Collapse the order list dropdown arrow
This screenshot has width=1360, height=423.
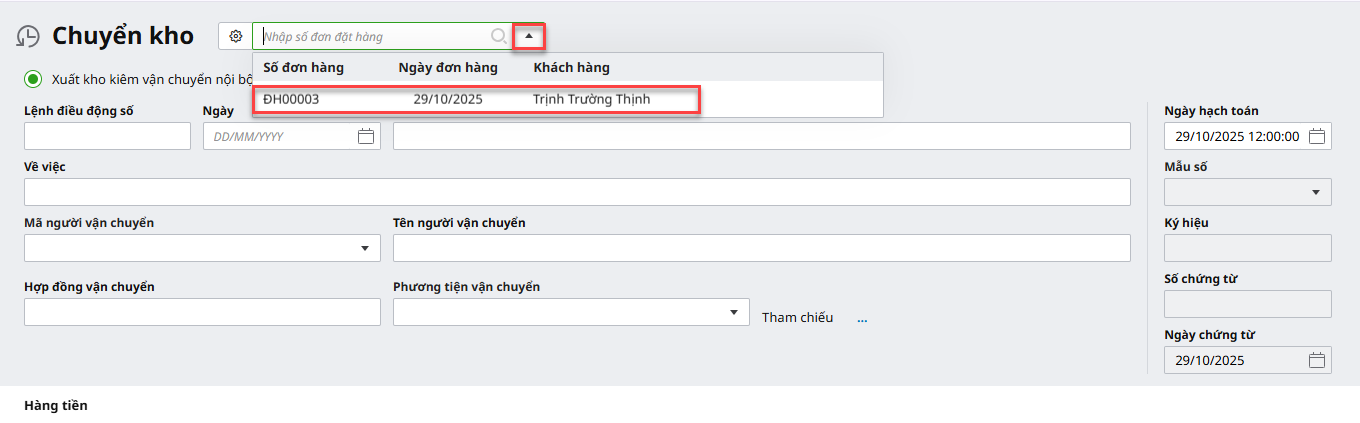529,36
